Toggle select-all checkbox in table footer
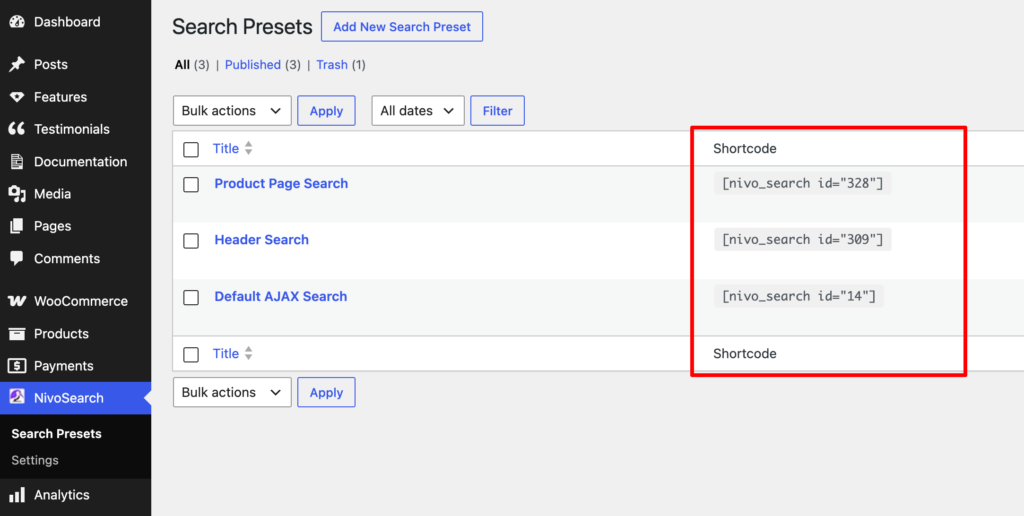This screenshot has width=1024, height=516. [191, 355]
